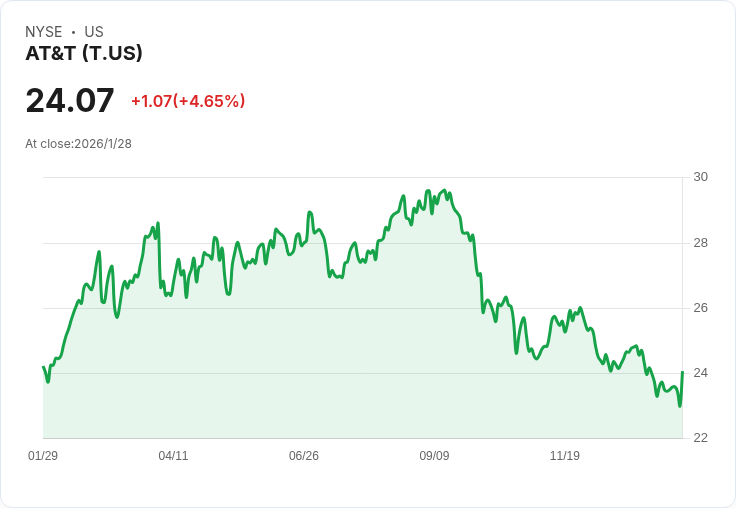Click the At close 2026/1/28 text
The image size is (736, 508).
click(x=78, y=144)
